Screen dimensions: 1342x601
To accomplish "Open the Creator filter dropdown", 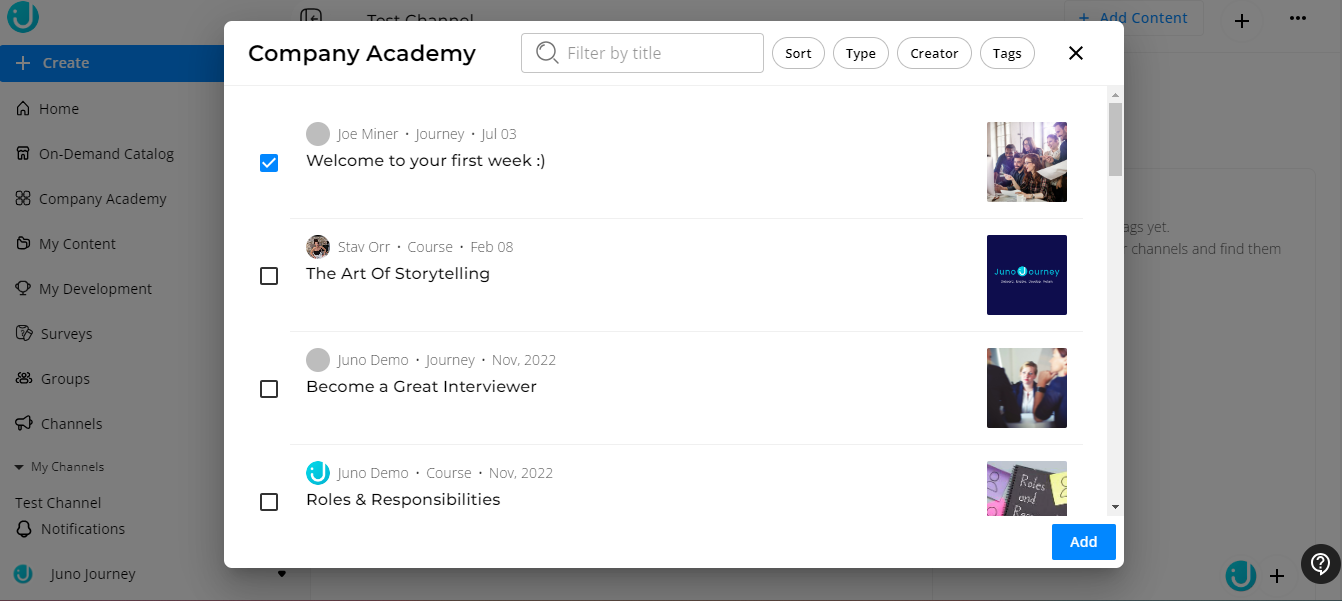I will 934,54.
